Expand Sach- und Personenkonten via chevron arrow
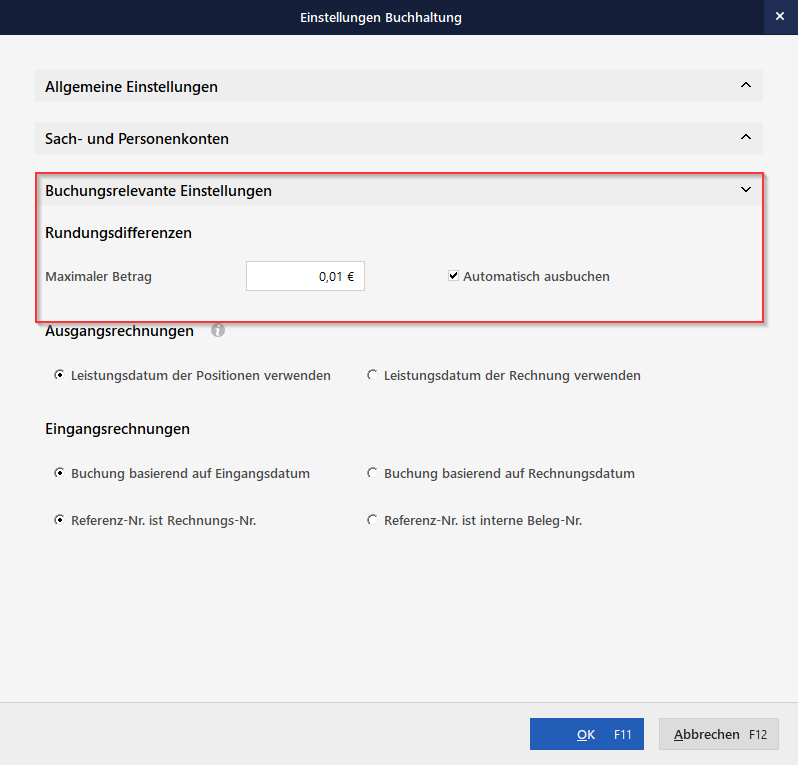 click(x=745, y=137)
